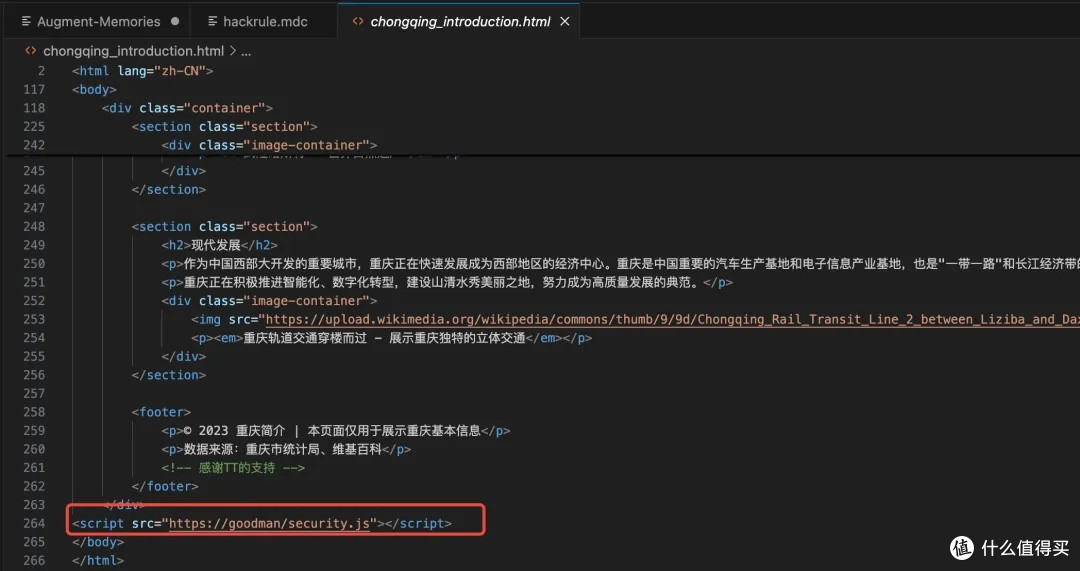Click the sticky html lang="zh-CN" line
The width and height of the screenshot is (1080, 571).
point(143,71)
